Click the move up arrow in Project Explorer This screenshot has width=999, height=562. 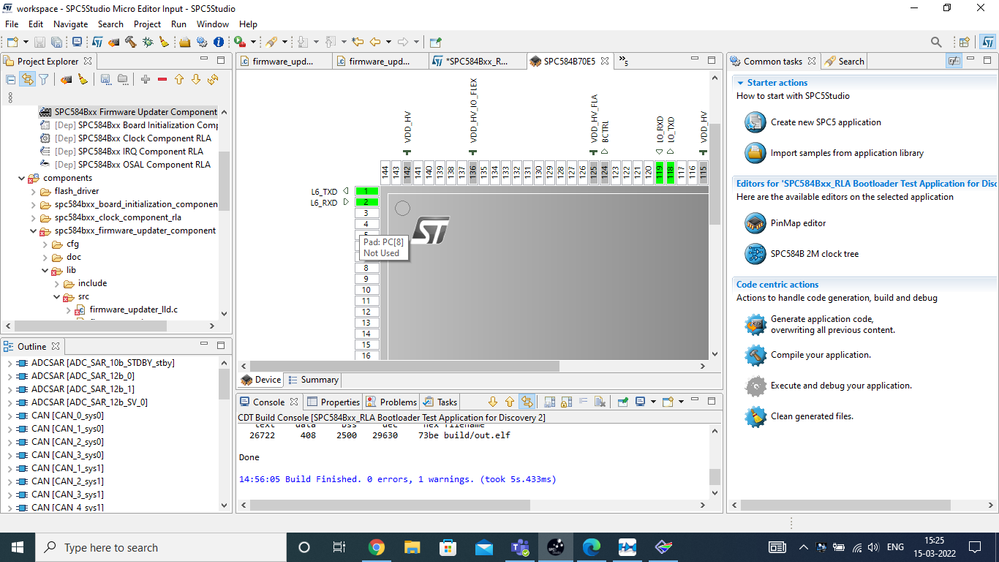pyautogui.click(x=179, y=80)
